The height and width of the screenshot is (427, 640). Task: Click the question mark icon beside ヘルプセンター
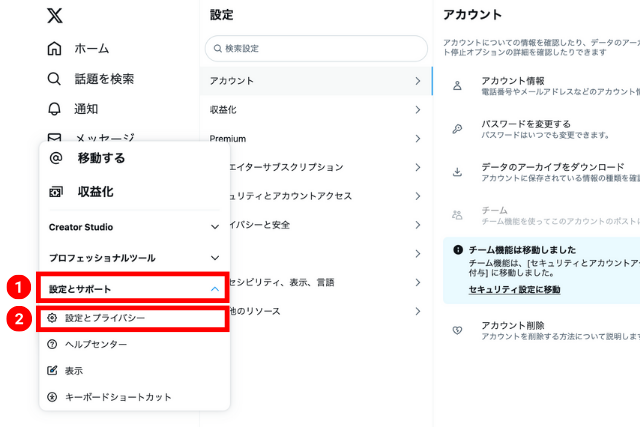[x=52, y=344]
